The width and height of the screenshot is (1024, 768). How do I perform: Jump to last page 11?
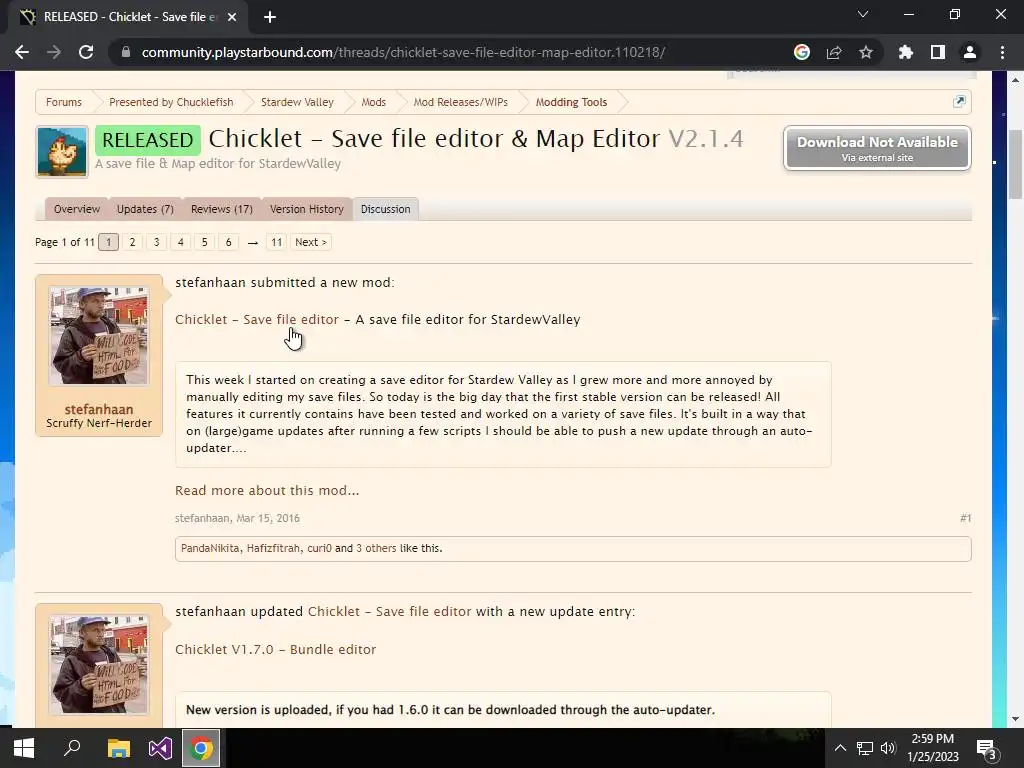(x=276, y=242)
